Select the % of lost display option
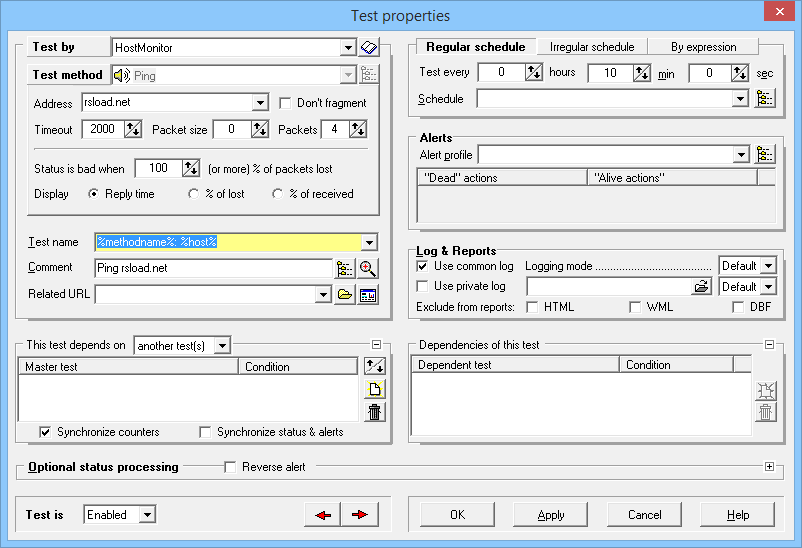This screenshot has width=802, height=548. (x=193, y=194)
